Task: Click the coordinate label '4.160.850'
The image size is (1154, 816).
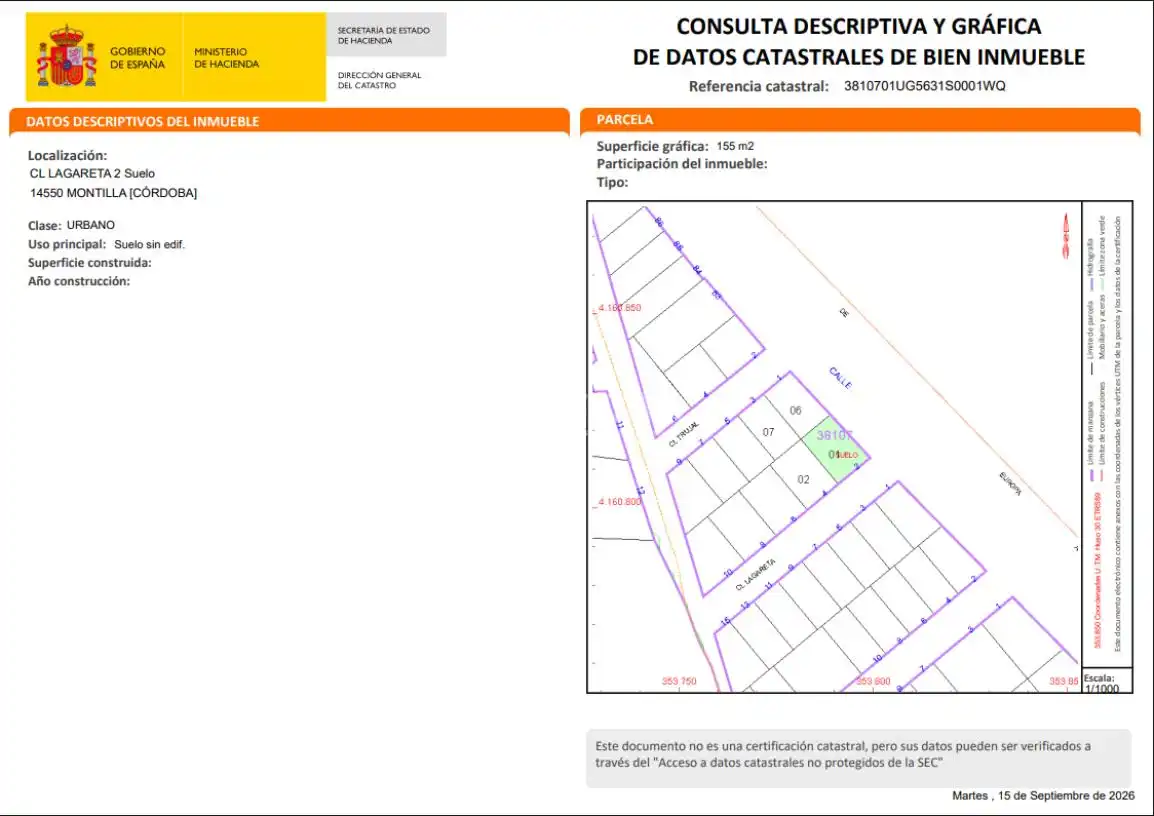Action: point(620,308)
